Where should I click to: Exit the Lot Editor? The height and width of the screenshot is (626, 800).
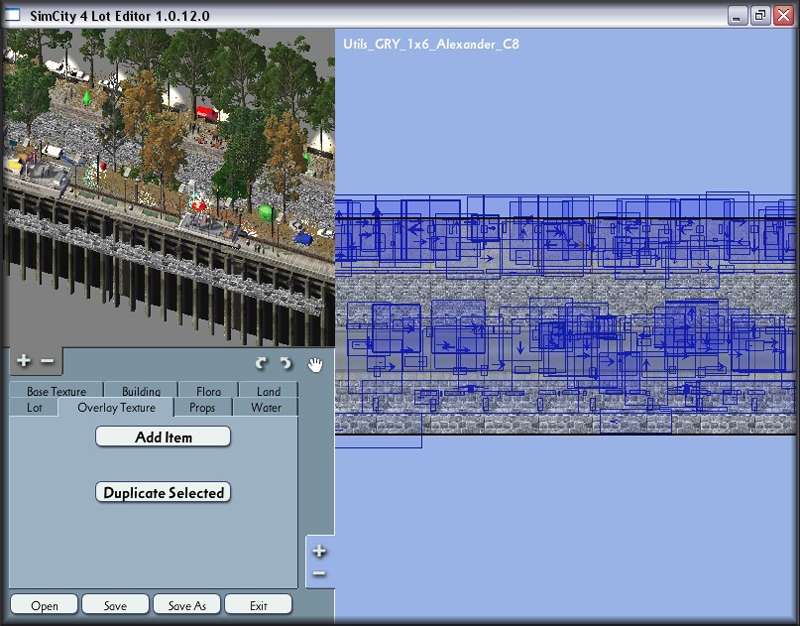(x=258, y=605)
